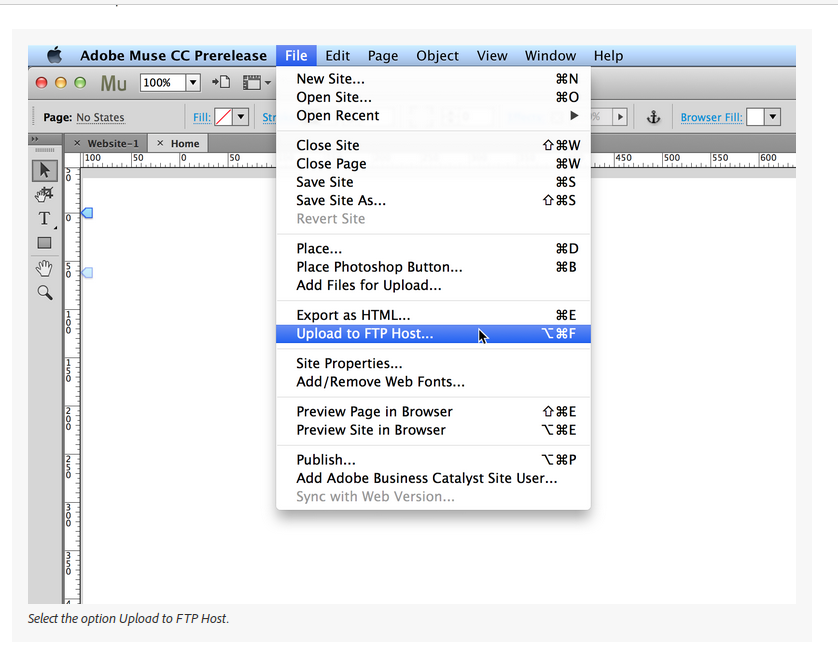Select the Rectangle tool
Viewport: 838px width, 654px height.
[44, 243]
